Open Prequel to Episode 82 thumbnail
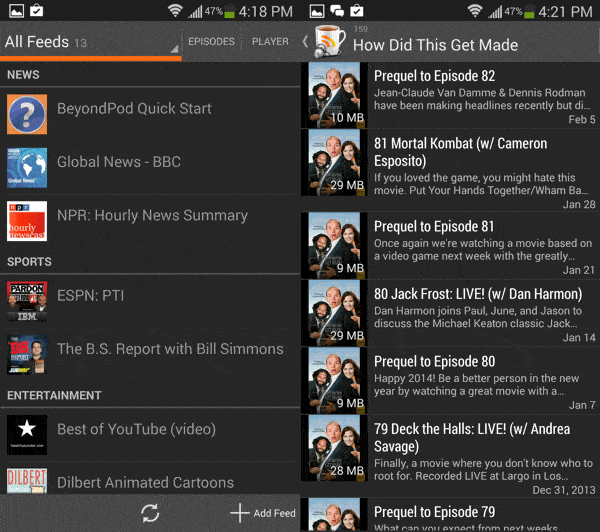600x532 pixels. [x=334, y=95]
